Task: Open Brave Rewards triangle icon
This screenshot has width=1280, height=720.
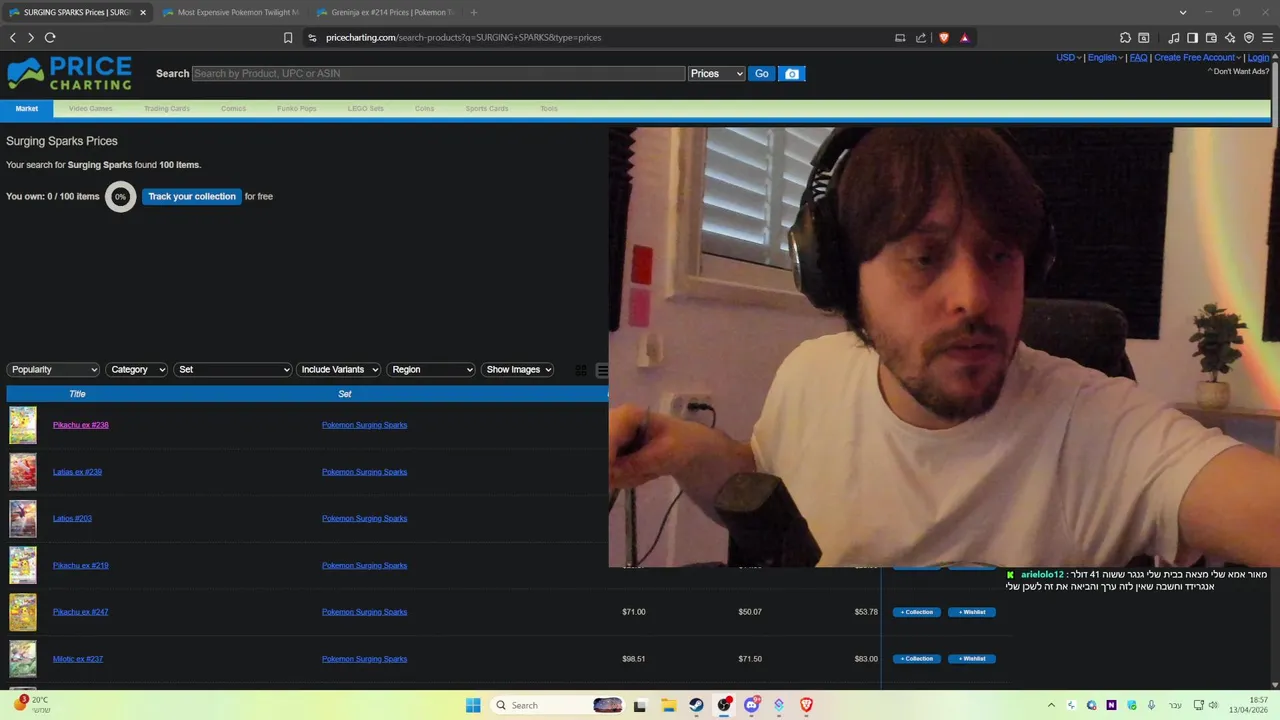Action: coord(964,38)
